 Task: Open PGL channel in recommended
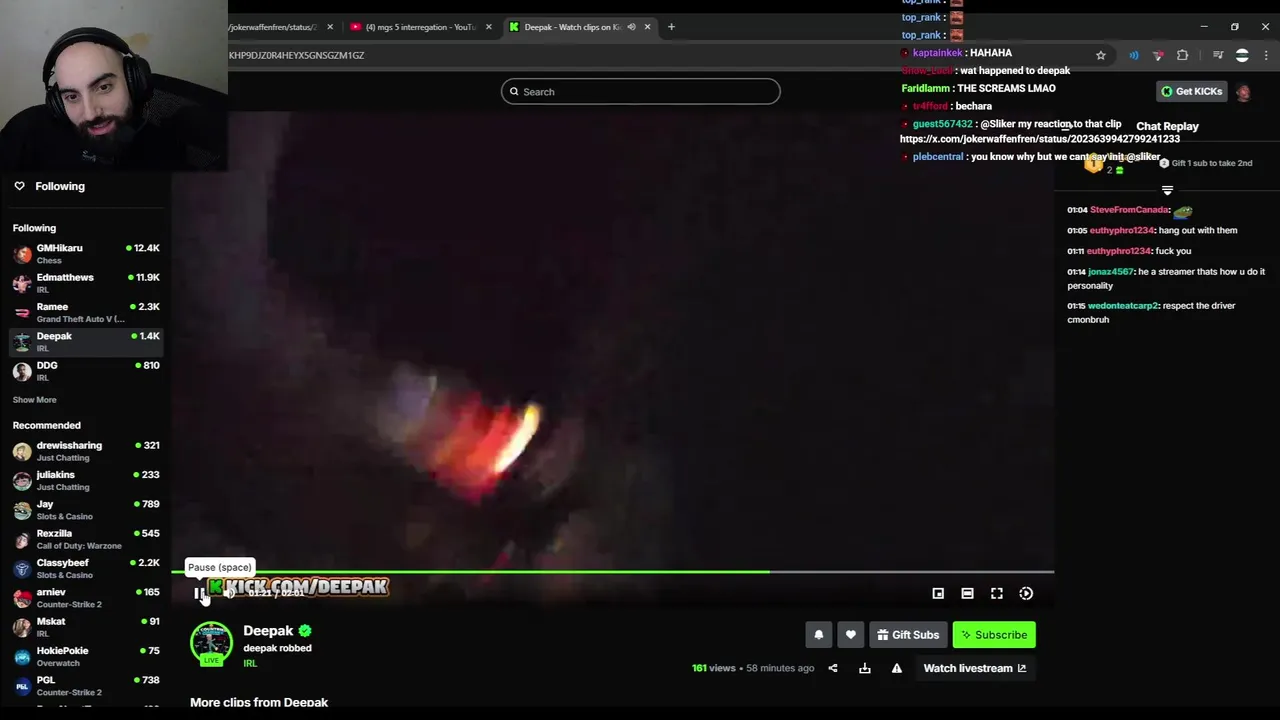click(86, 686)
